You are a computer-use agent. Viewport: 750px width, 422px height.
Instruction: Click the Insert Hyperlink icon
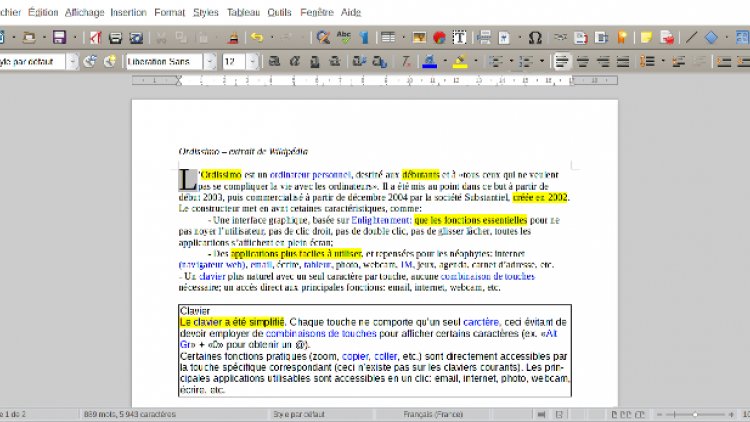pyautogui.click(x=560, y=37)
